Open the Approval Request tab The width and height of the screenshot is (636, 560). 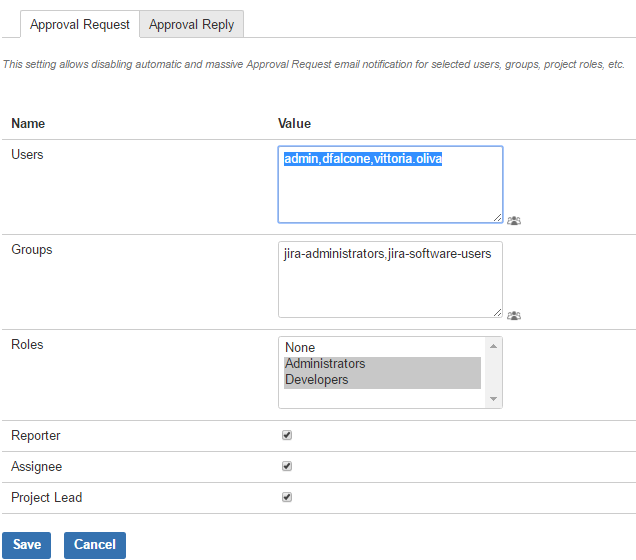coord(80,25)
